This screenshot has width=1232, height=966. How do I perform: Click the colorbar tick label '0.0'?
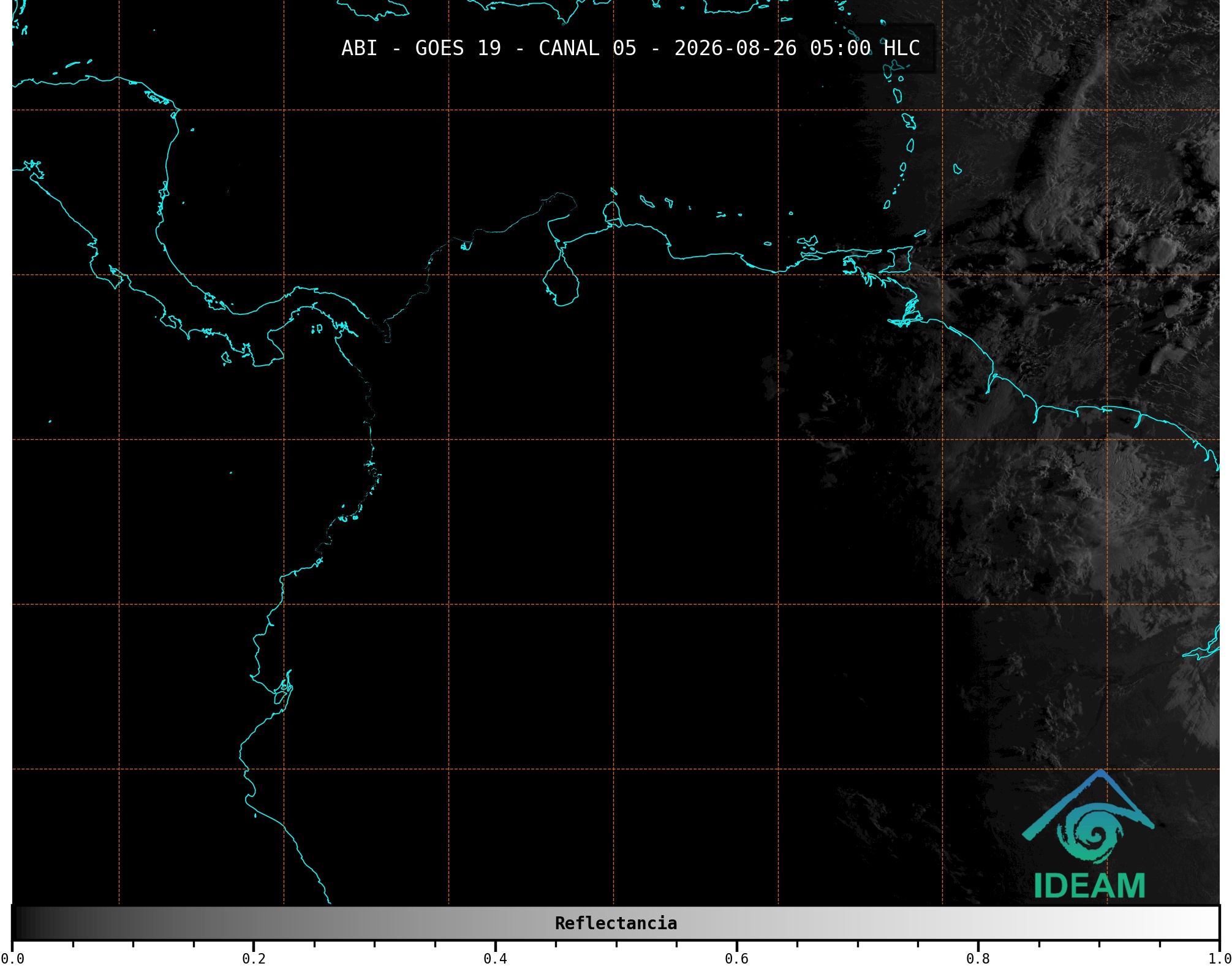tap(13, 958)
